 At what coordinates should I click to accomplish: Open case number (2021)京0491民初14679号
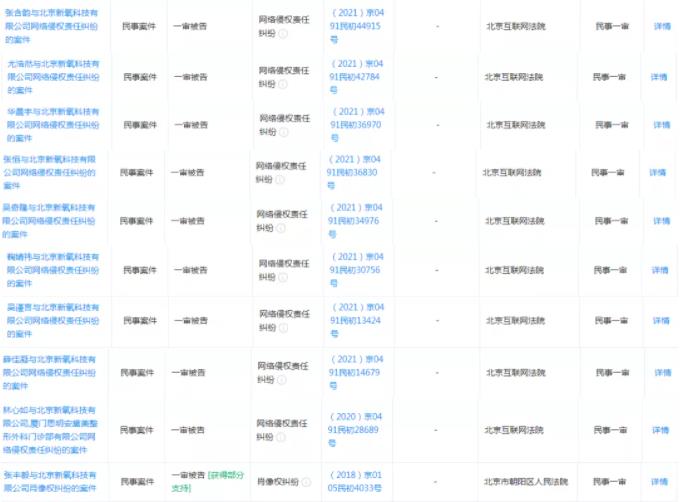pyautogui.click(x=356, y=372)
